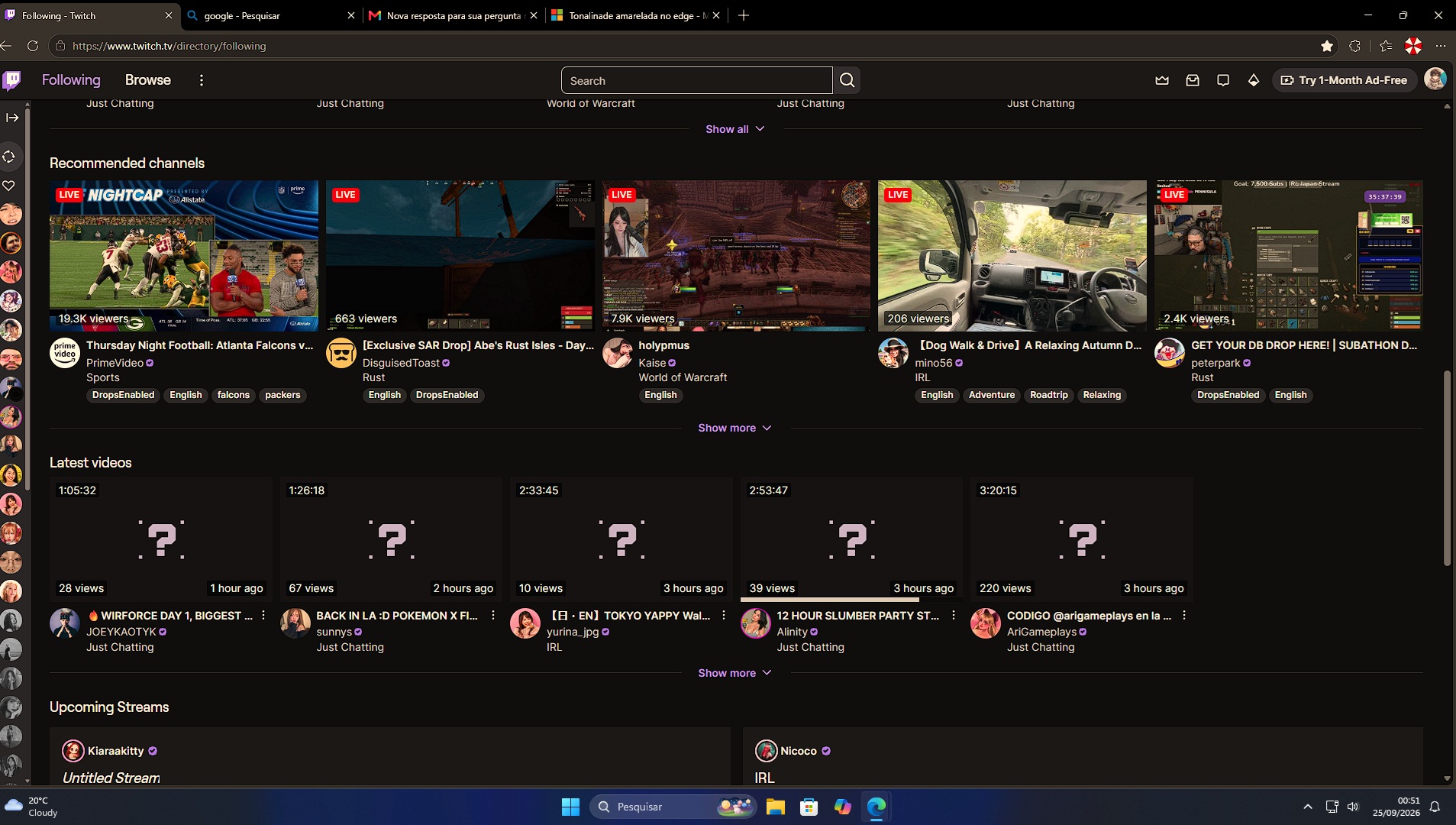Open more options dots beside Browse
This screenshot has height=825, width=1456.
tap(202, 80)
